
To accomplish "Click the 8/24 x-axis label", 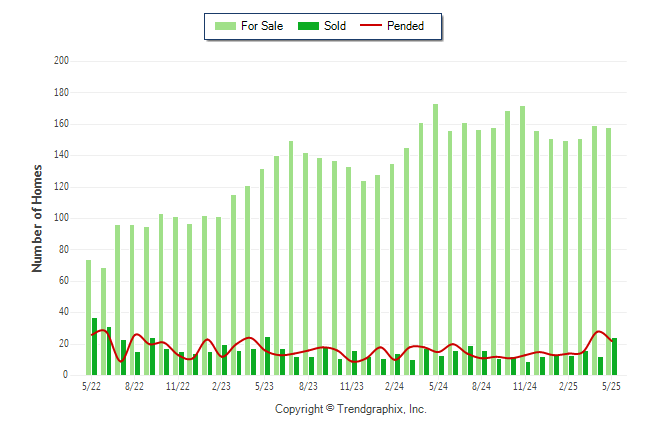I will pos(482,386).
